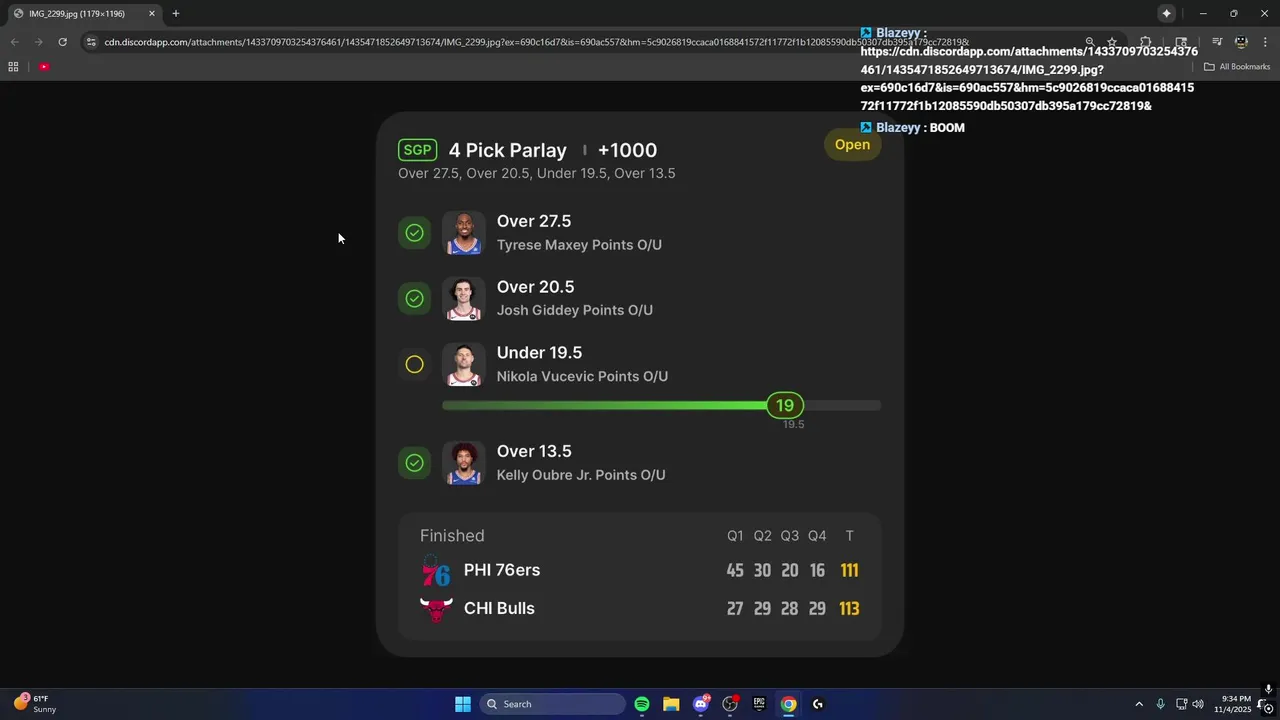This screenshot has height=720, width=1280.
Task: Open Epic Games Launcher from the taskbar
Action: click(759, 704)
